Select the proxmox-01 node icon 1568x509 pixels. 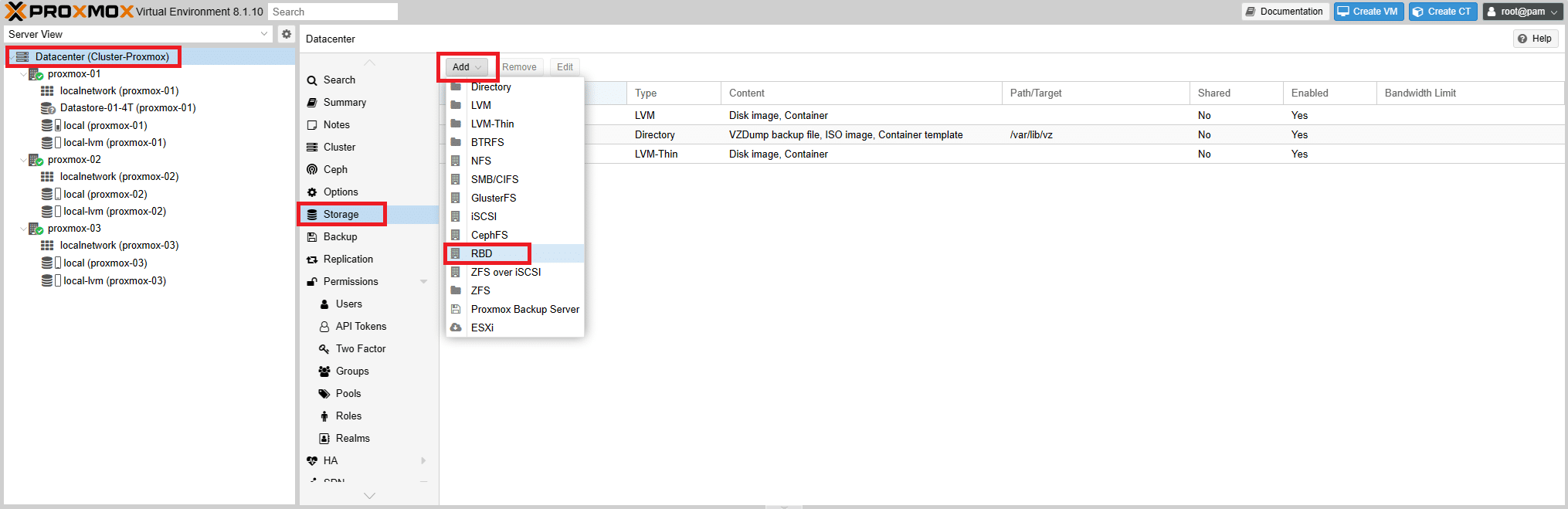(x=36, y=74)
